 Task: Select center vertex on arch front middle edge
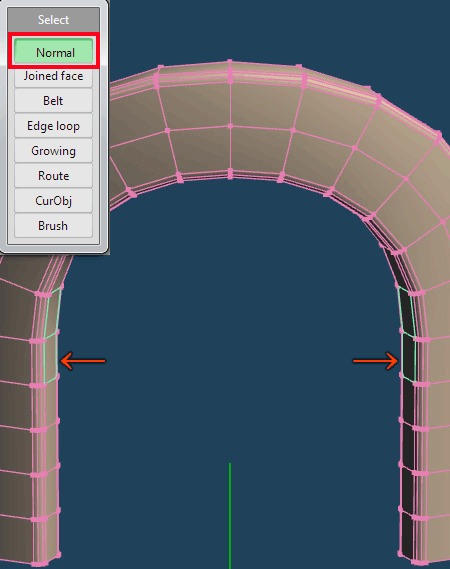pos(230,126)
